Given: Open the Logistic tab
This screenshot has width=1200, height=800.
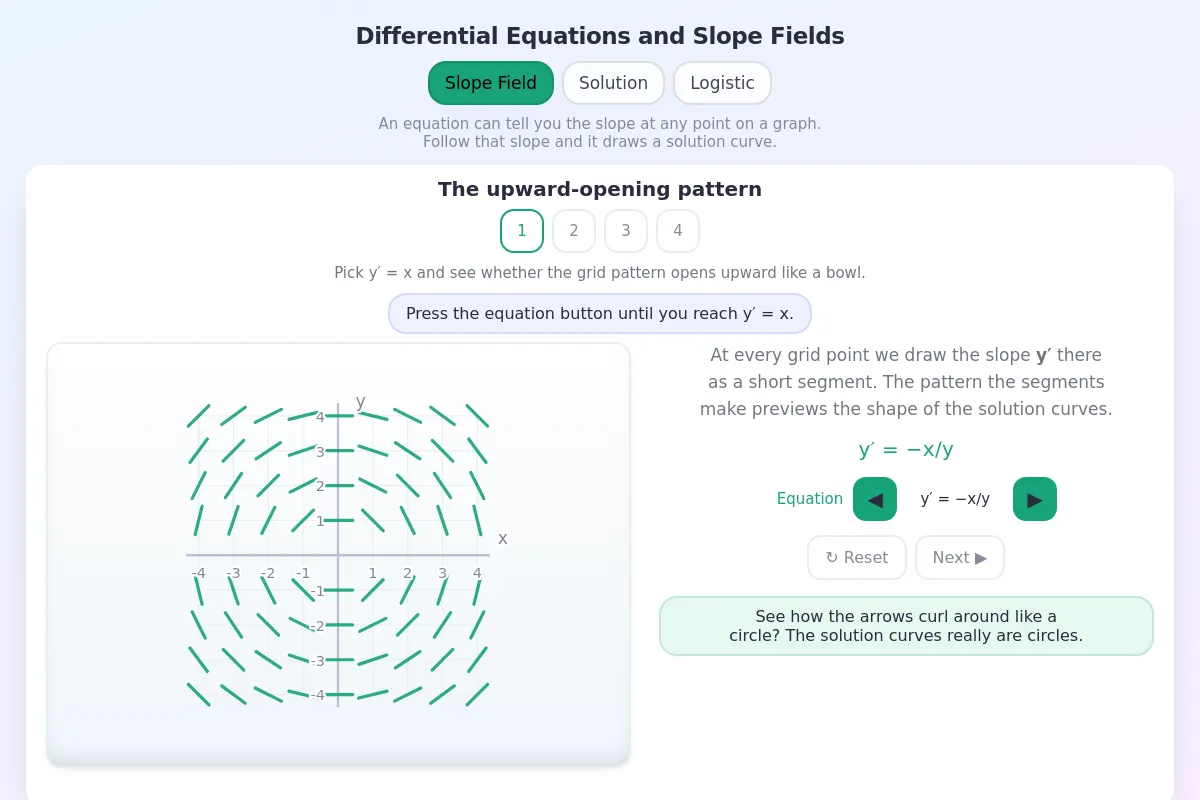Looking at the screenshot, I should (x=722, y=83).
